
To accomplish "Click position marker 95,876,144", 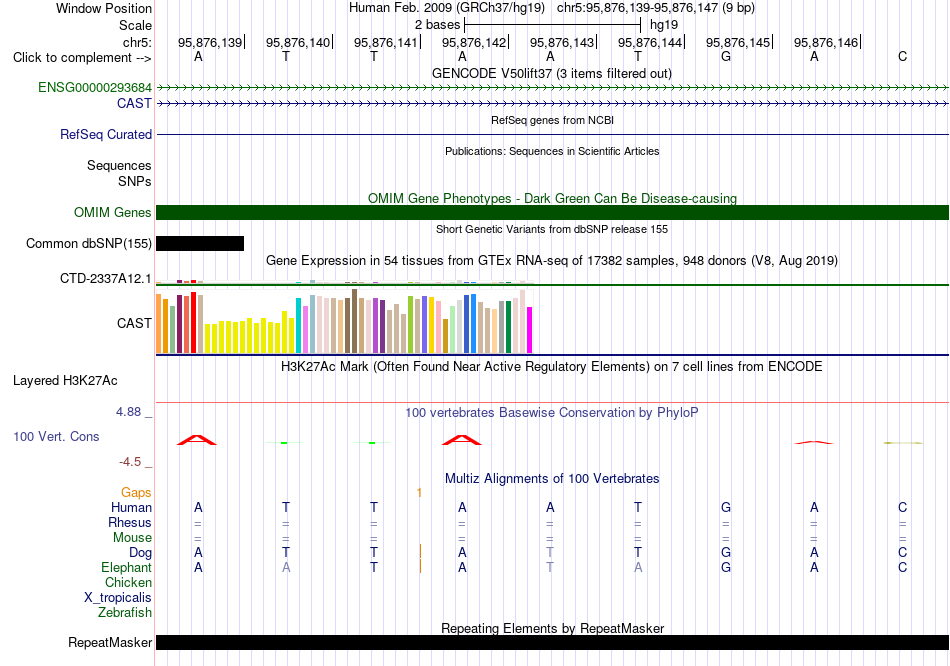I will 651,42.
